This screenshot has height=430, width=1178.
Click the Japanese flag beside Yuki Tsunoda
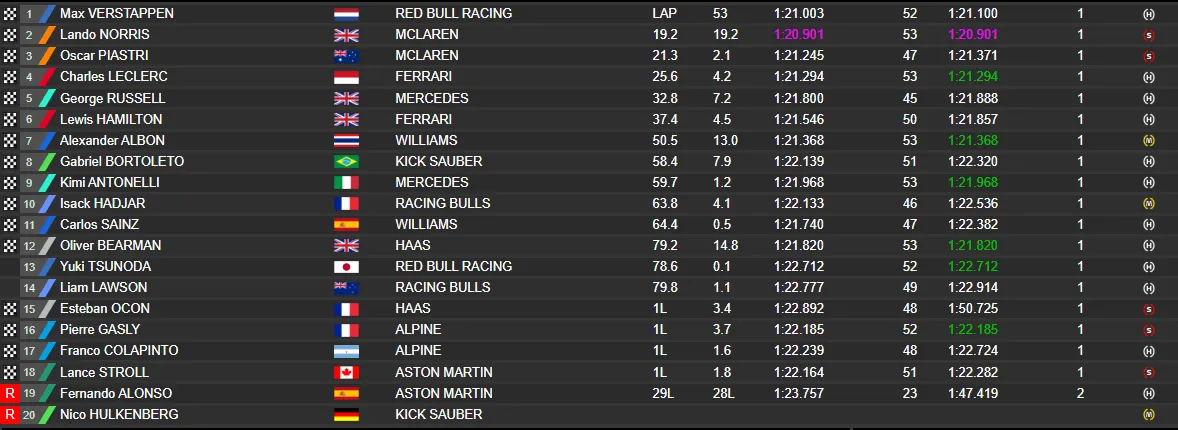click(x=346, y=266)
